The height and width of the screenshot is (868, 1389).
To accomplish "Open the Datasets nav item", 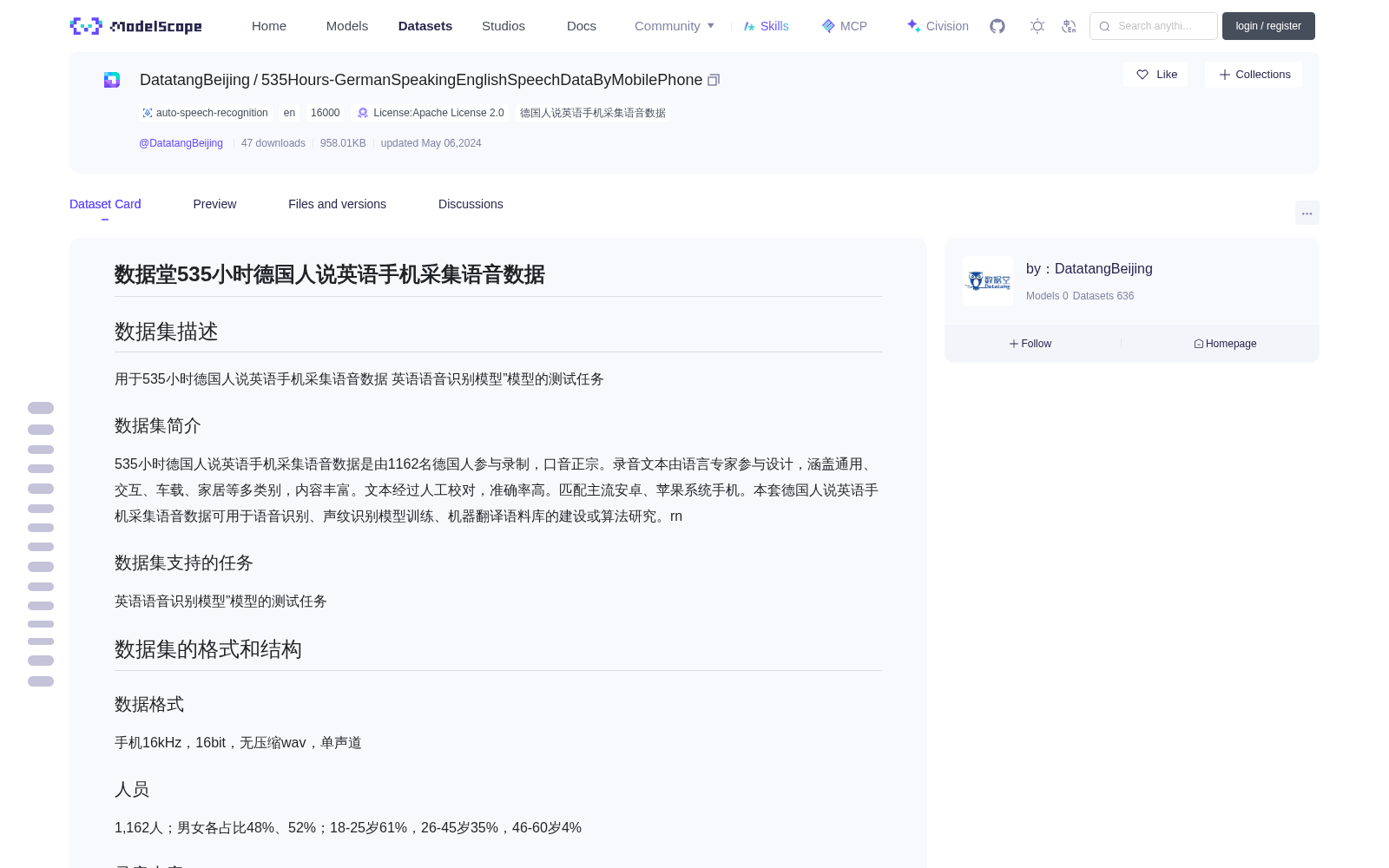I will click(x=425, y=26).
